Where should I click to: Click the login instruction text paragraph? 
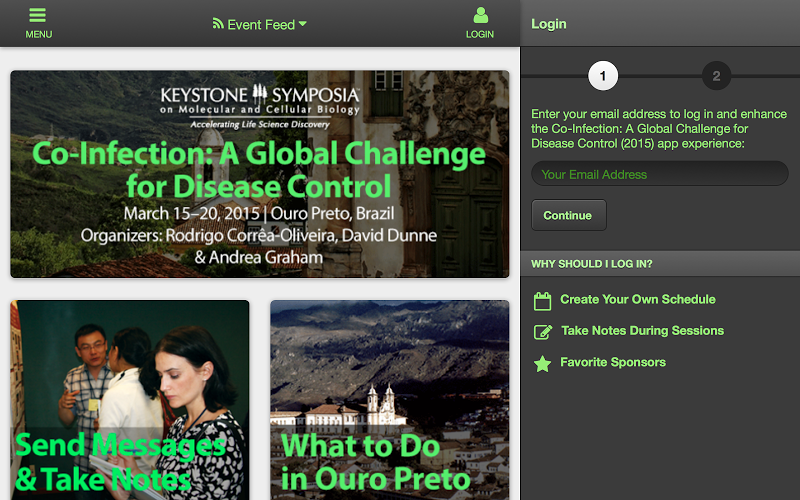coord(659,129)
